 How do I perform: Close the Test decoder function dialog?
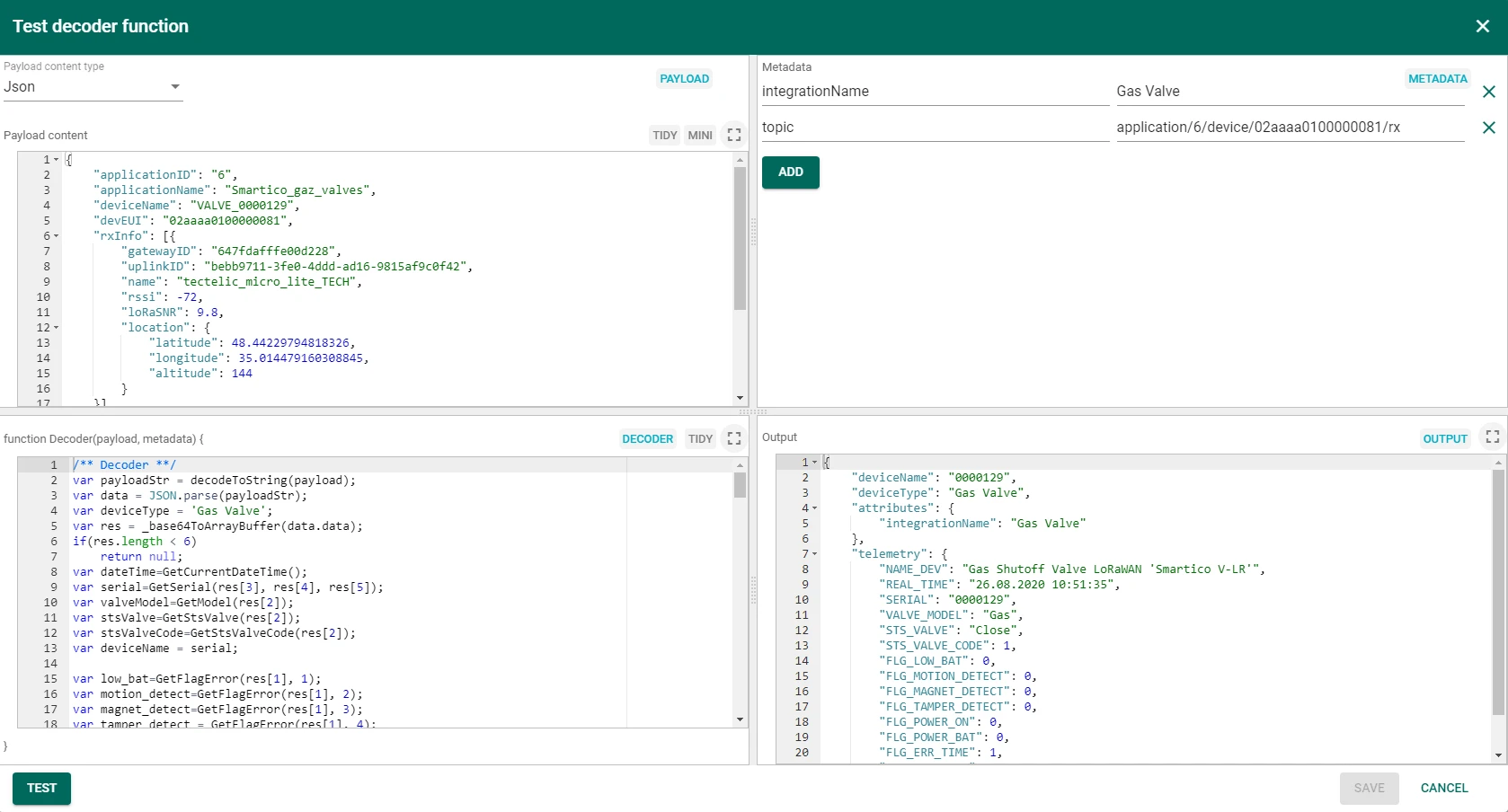pyautogui.click(x=1483, y=26)
